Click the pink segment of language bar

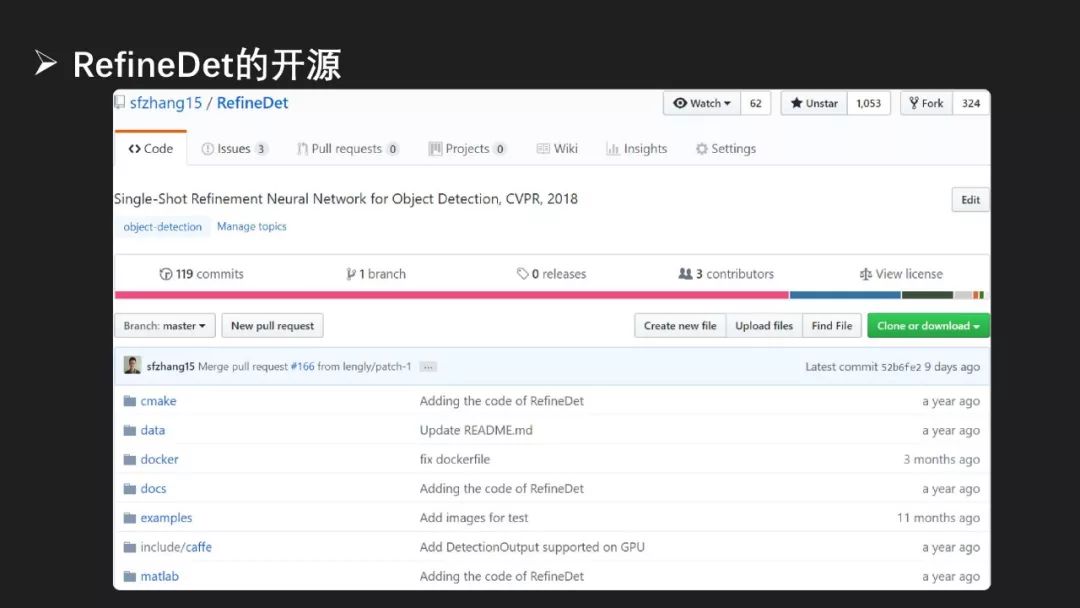452,295
